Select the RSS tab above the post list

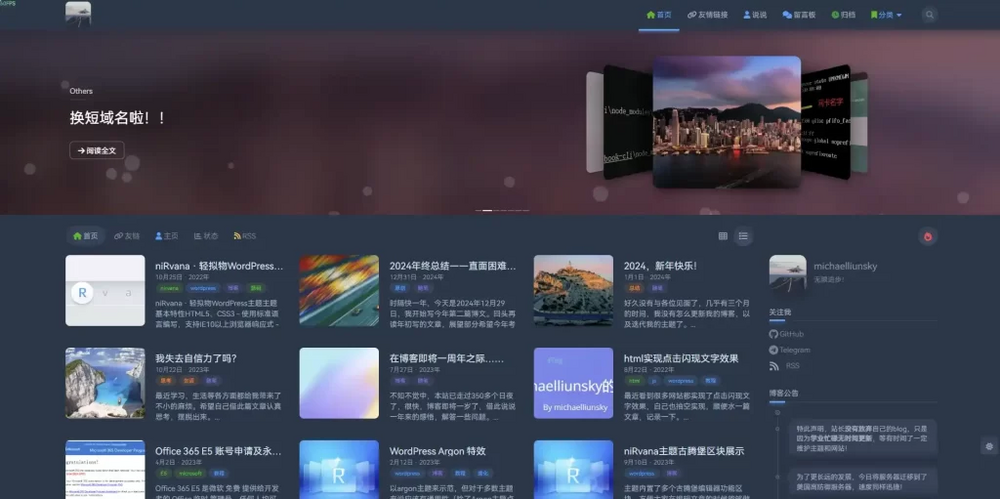[x=245, y=236]
